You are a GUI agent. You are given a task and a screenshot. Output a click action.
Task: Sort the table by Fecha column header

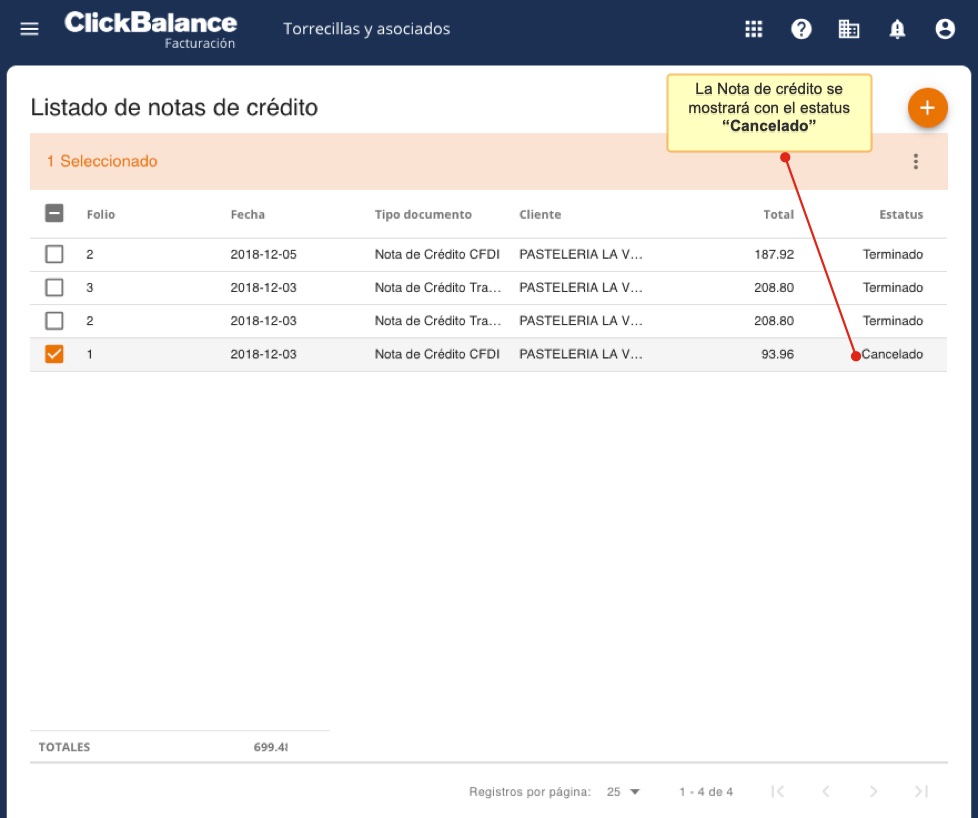point(247,215)
